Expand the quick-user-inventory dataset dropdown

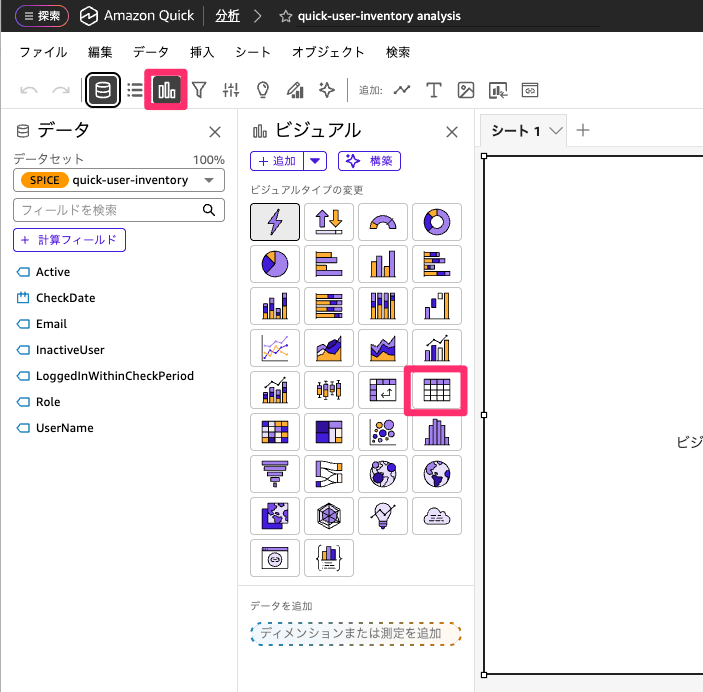tap(209, 180)
